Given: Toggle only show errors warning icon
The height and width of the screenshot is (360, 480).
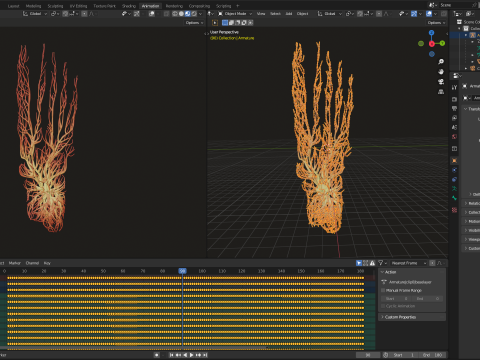Looking at the screenshot, I should pyautogui.click(x=372, y=263).
